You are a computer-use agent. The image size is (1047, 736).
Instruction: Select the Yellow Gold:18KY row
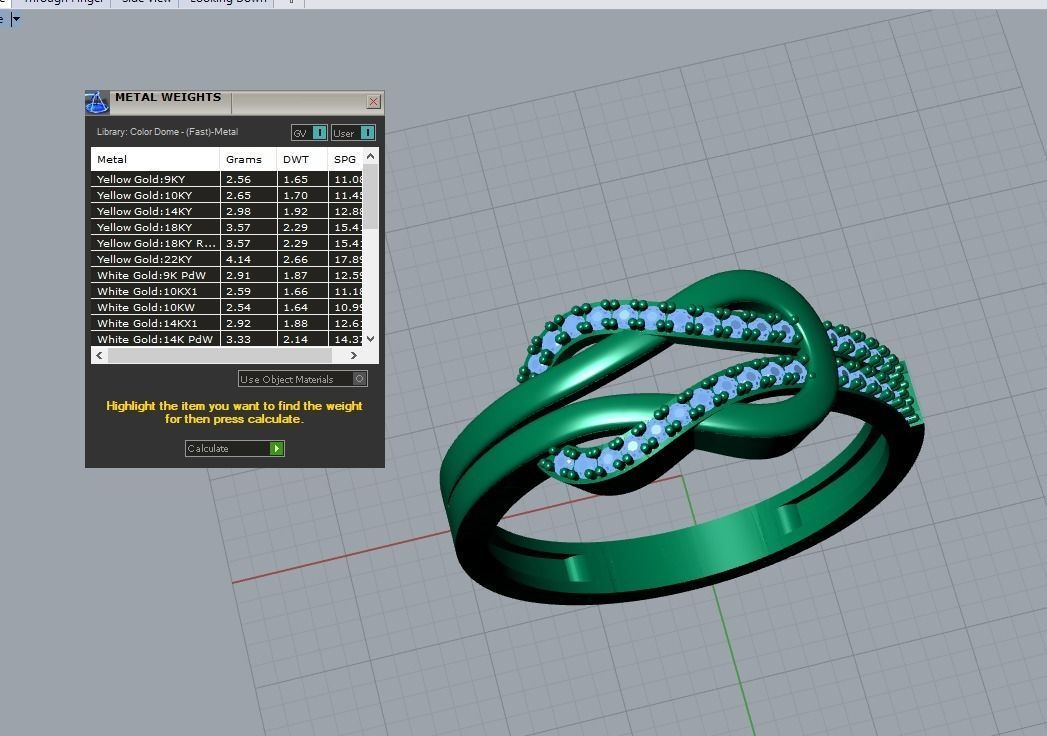pos(226,227)
